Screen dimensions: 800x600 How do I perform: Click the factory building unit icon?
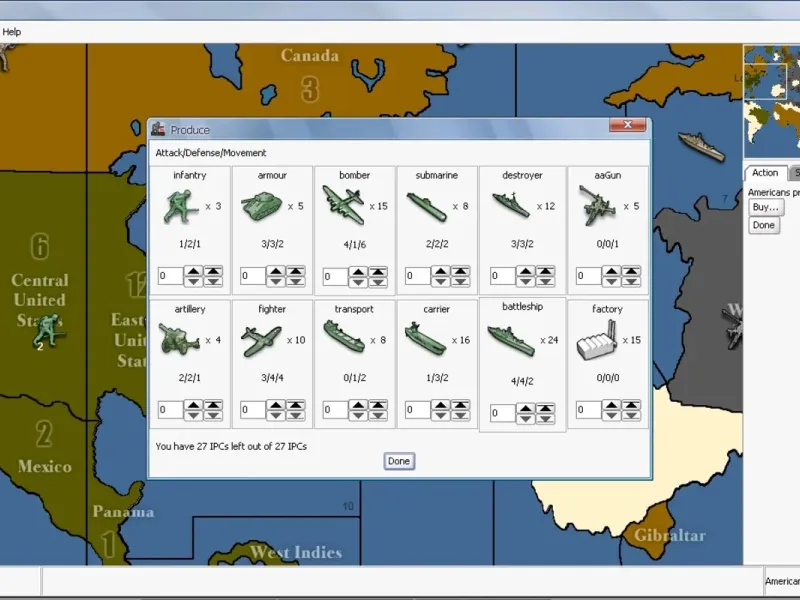597,341
